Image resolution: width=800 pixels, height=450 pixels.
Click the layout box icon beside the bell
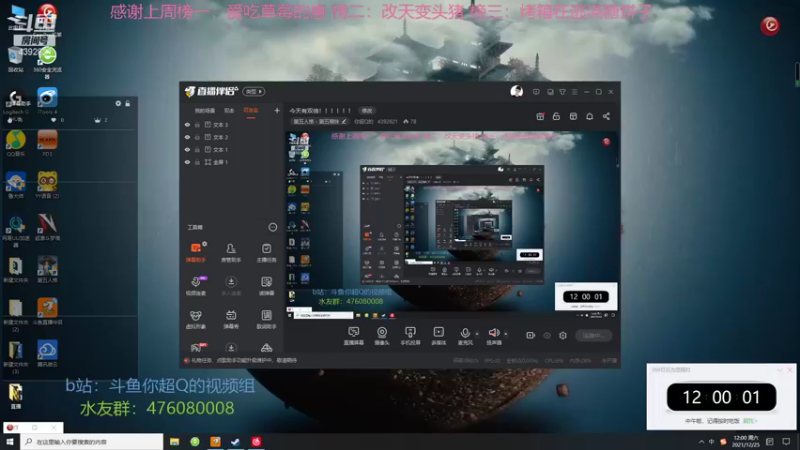click(x=573, y=116)
